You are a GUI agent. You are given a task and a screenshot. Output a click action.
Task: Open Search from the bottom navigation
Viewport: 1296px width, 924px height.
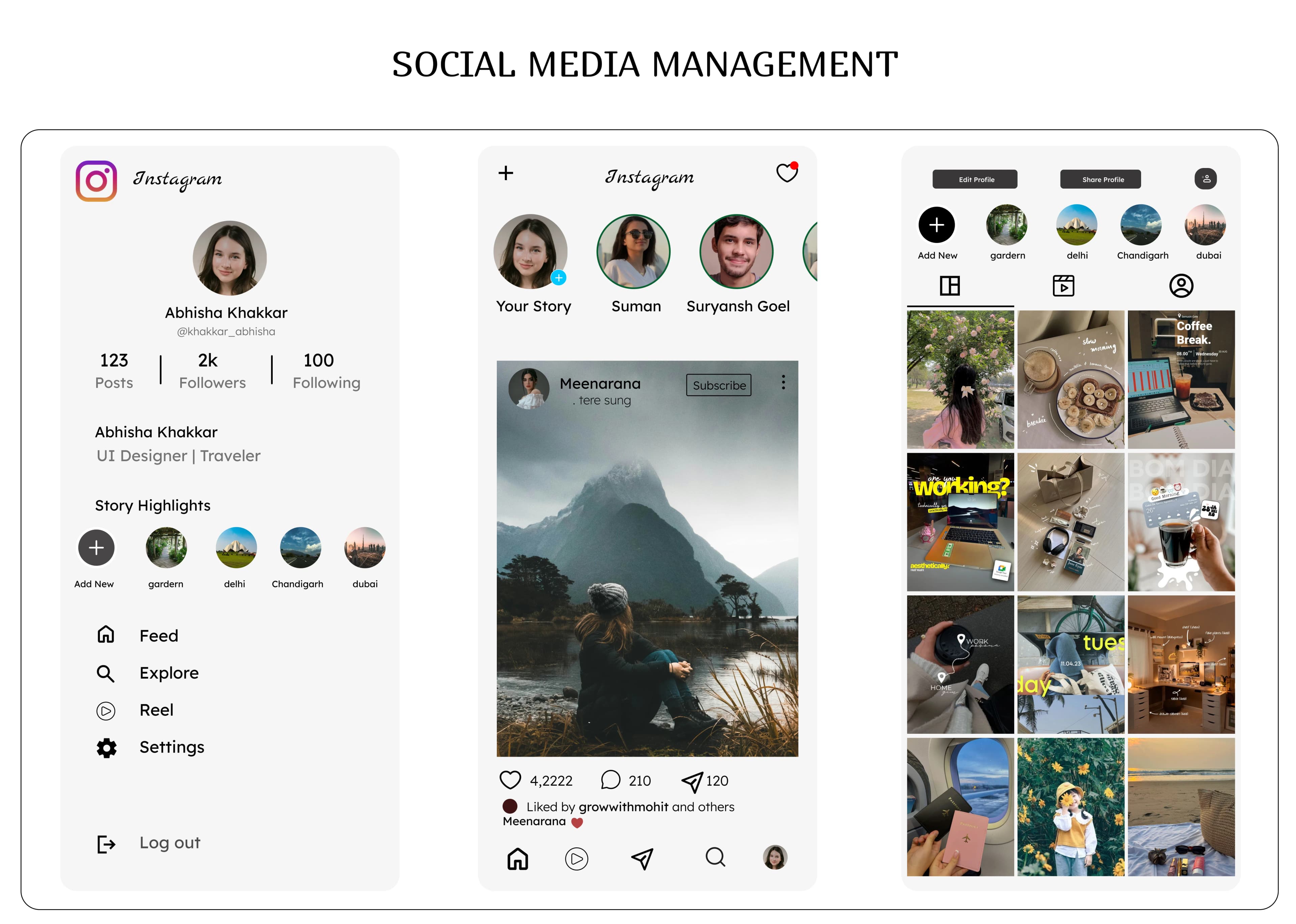pyautogui.click(x=715, y=859)
